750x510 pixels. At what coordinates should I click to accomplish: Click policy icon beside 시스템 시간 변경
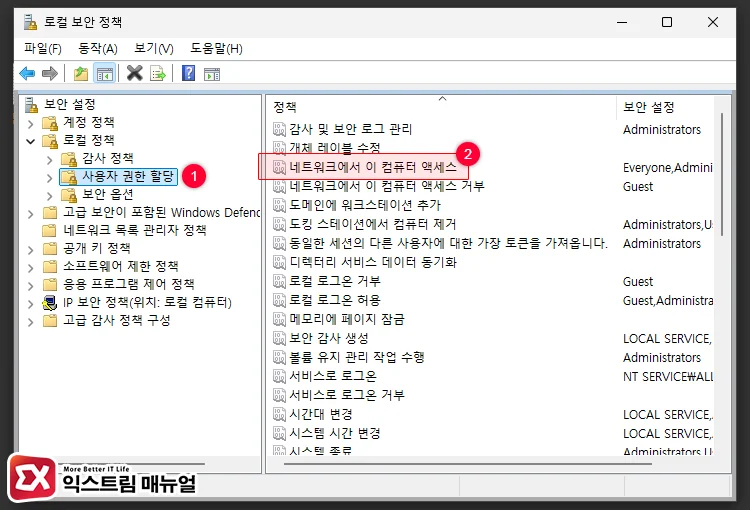[279, 433]
